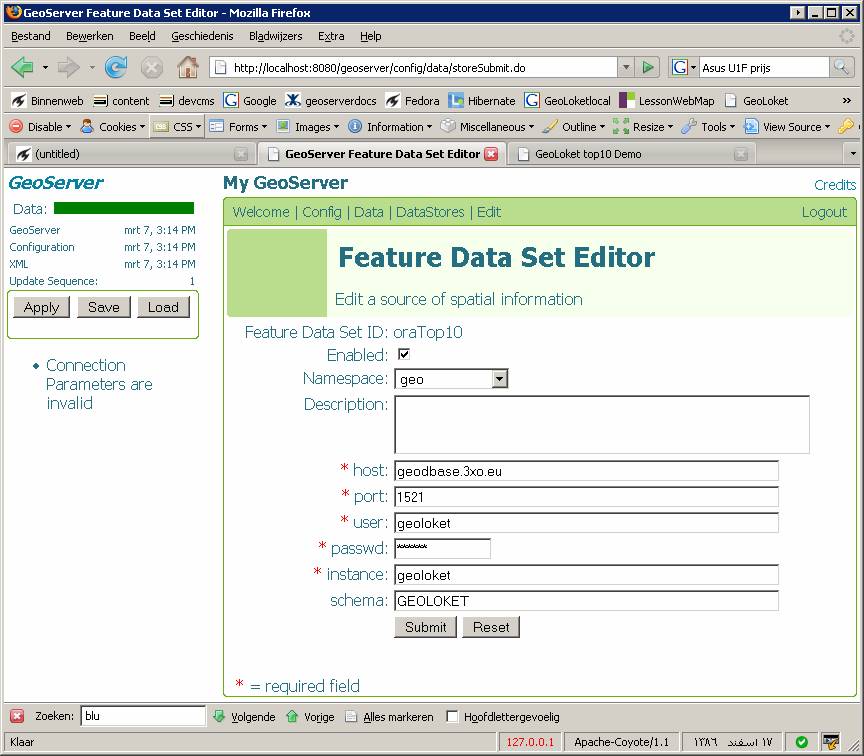Open the Beeld menu
Viewport: 864px width, 756px height.
(x=142, y=36)
